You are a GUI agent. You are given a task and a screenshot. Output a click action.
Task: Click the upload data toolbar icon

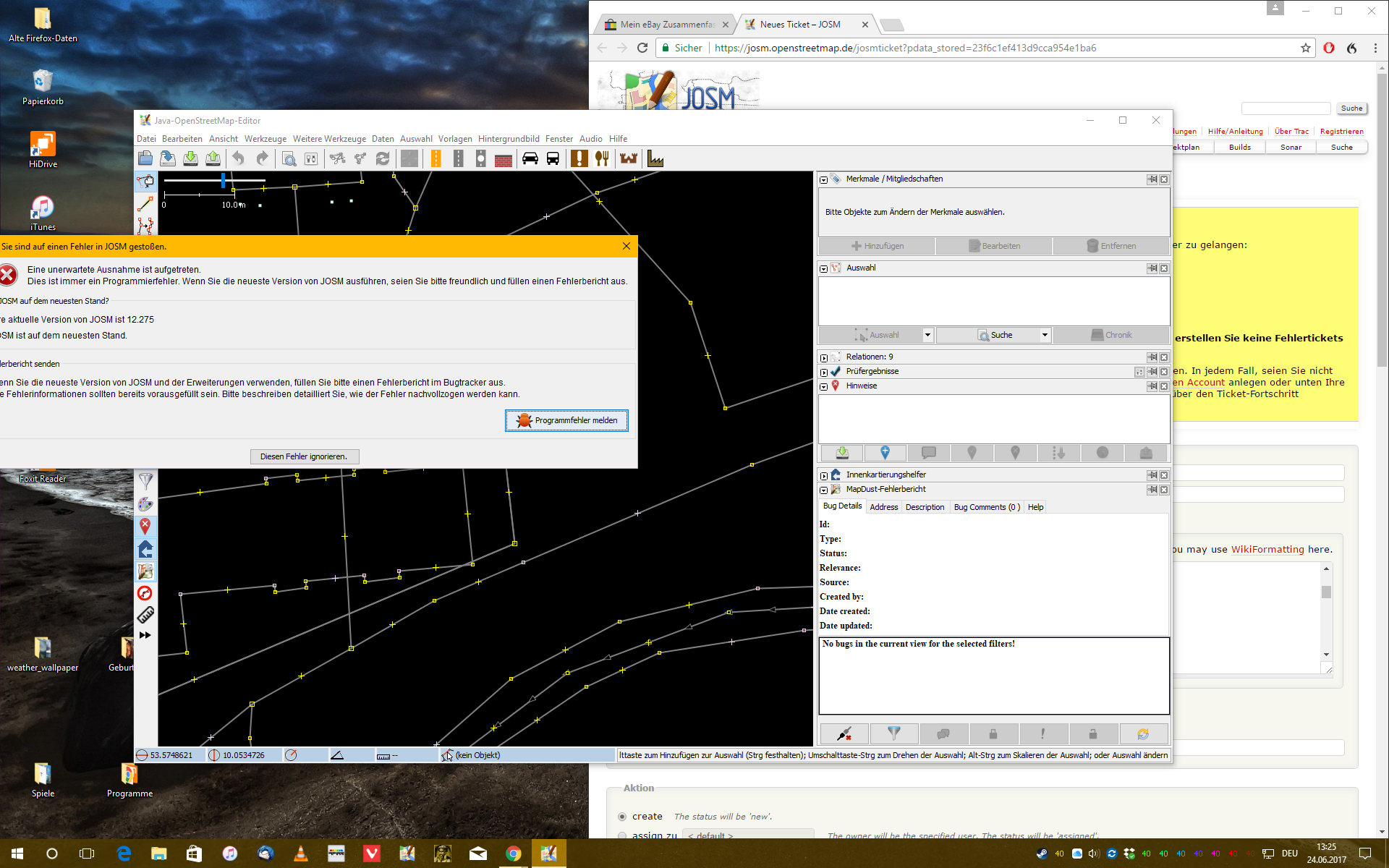(x=213, y=159)
